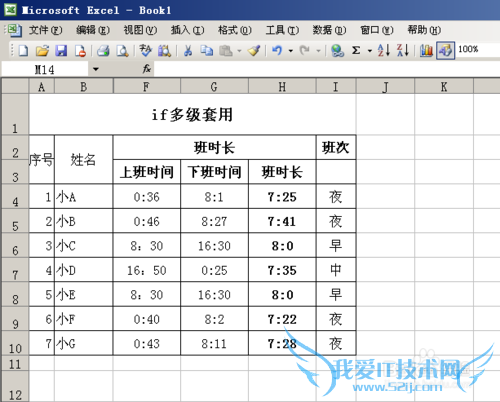Sort descending with the Z-A icon
The image size is (500, 402).
[403, 51]
